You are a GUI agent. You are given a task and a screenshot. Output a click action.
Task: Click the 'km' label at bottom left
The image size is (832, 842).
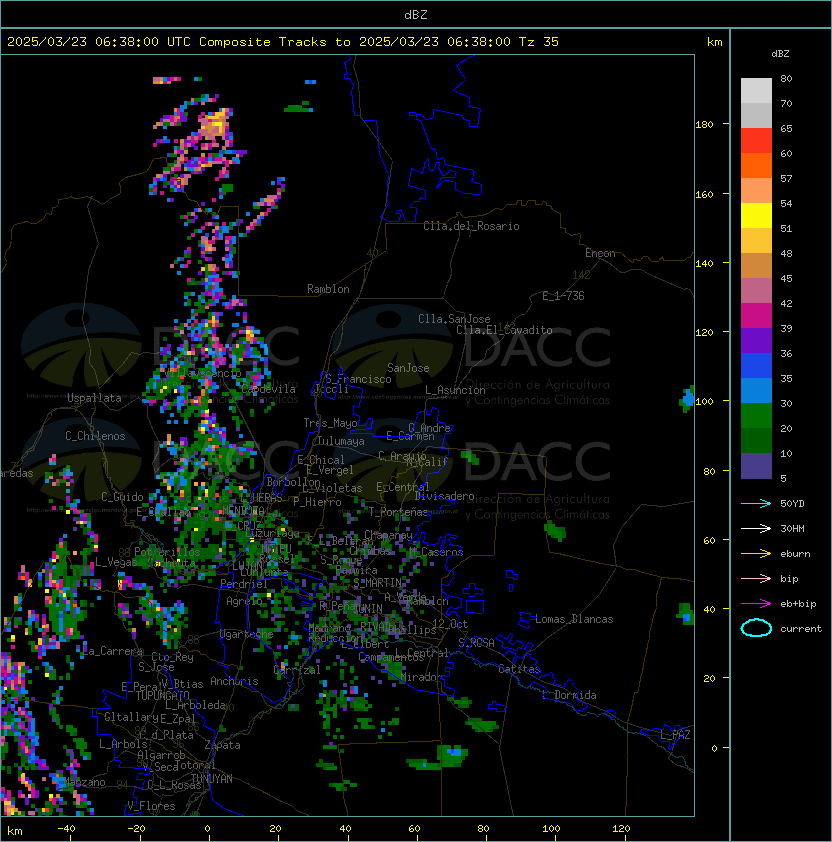click(15, 831)
